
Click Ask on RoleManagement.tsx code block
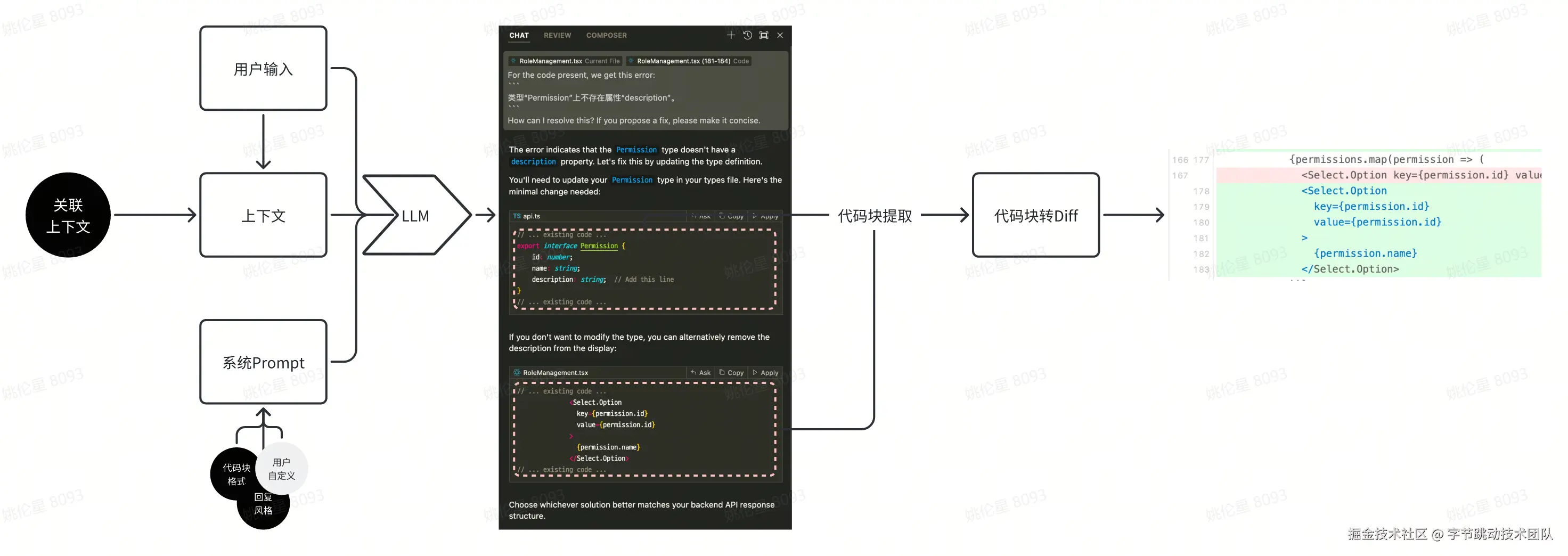coord(700,372)
